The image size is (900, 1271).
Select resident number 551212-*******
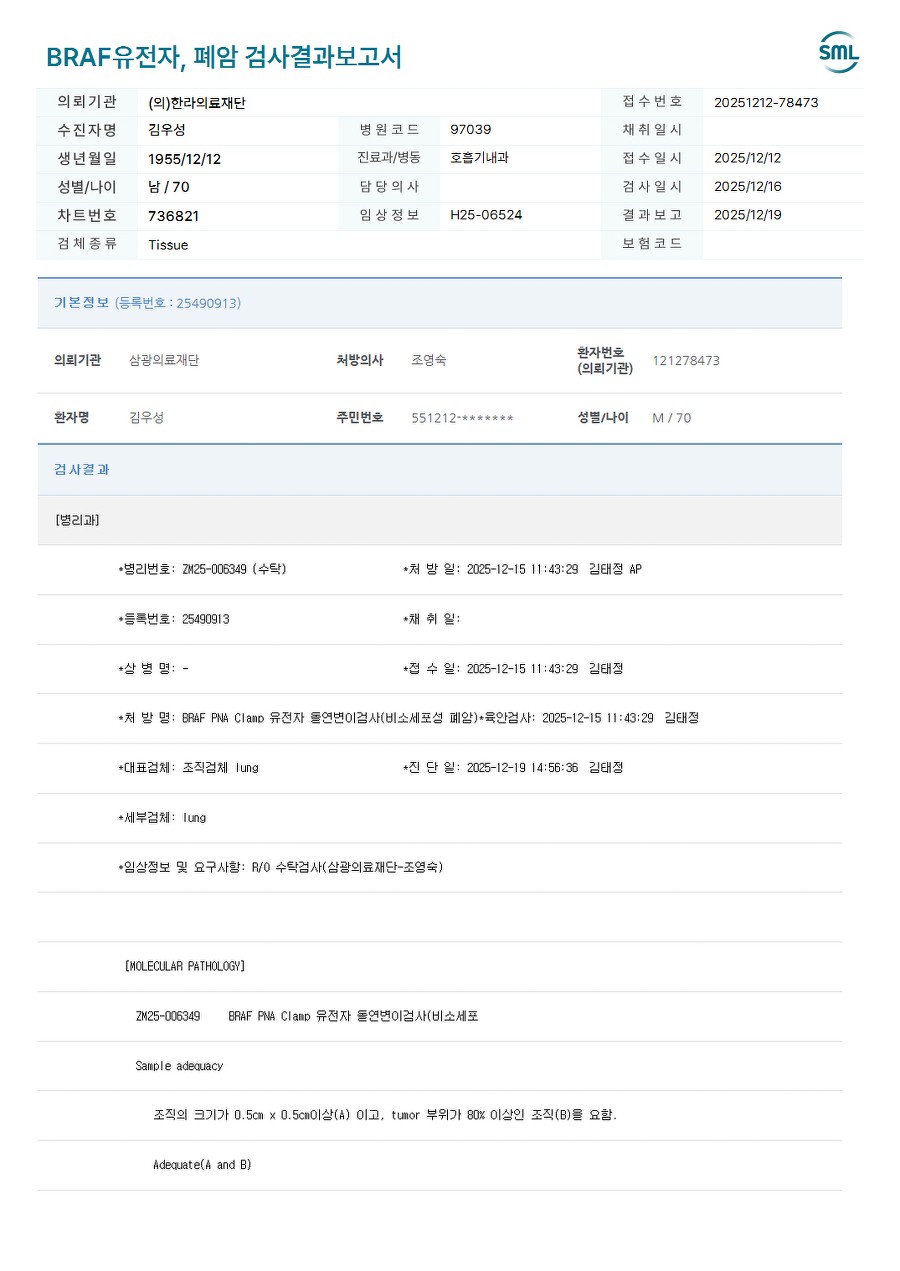tap(462, 418)
